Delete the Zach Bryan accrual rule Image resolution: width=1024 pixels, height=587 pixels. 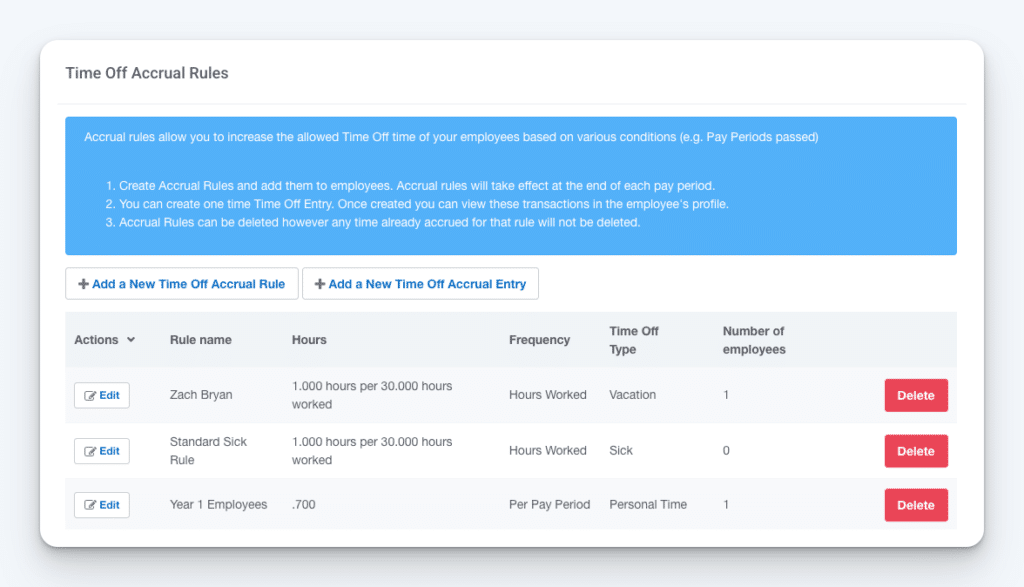(916, 396)
